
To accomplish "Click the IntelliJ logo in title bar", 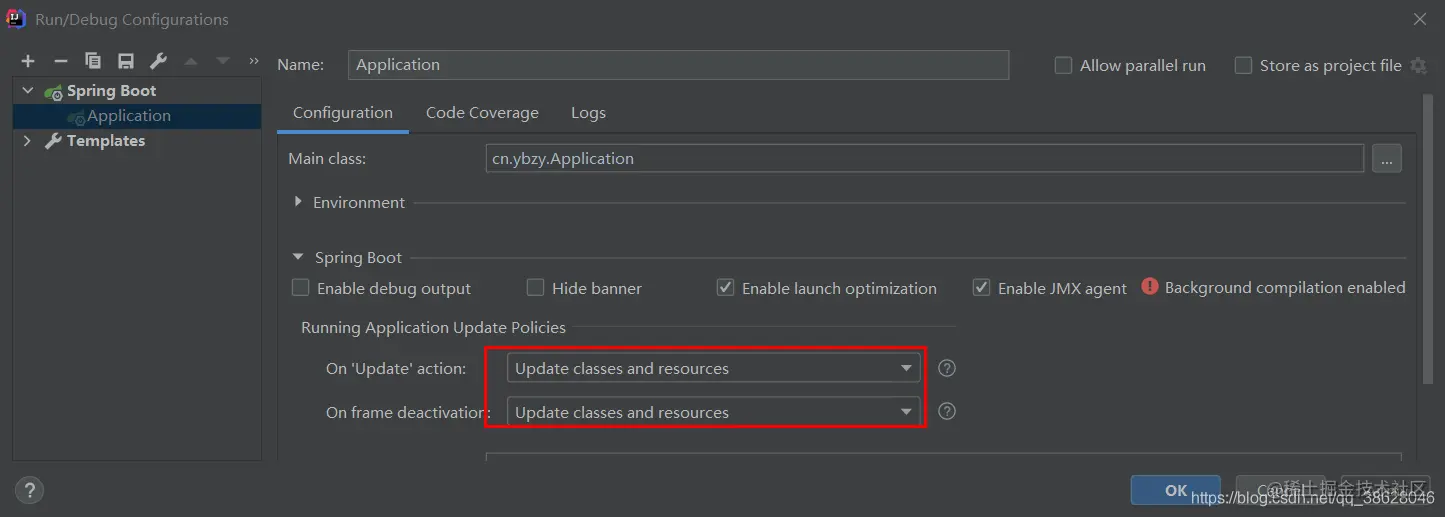I will click(16, 18).
